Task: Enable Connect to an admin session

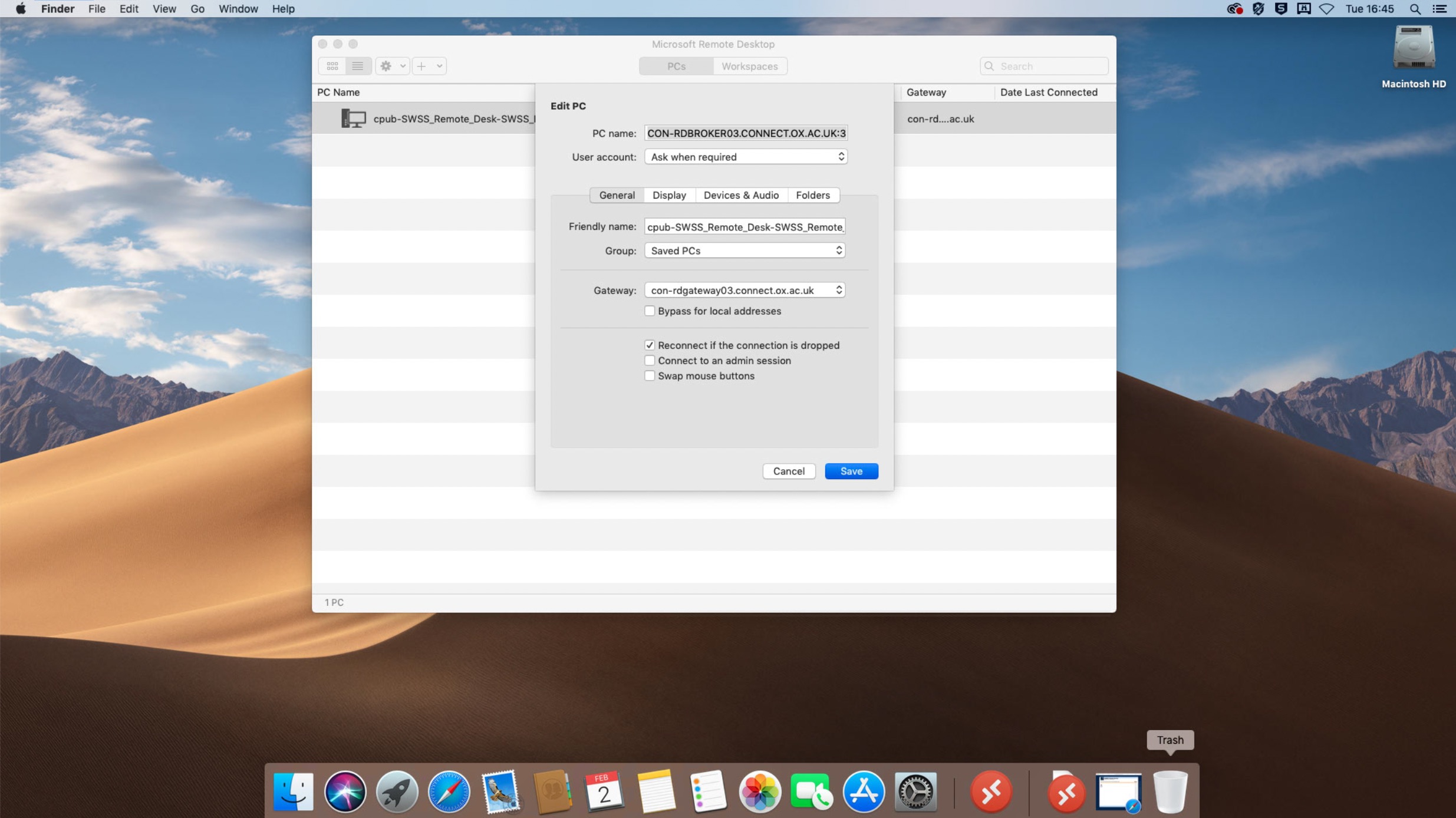Action: click(650, 361)
